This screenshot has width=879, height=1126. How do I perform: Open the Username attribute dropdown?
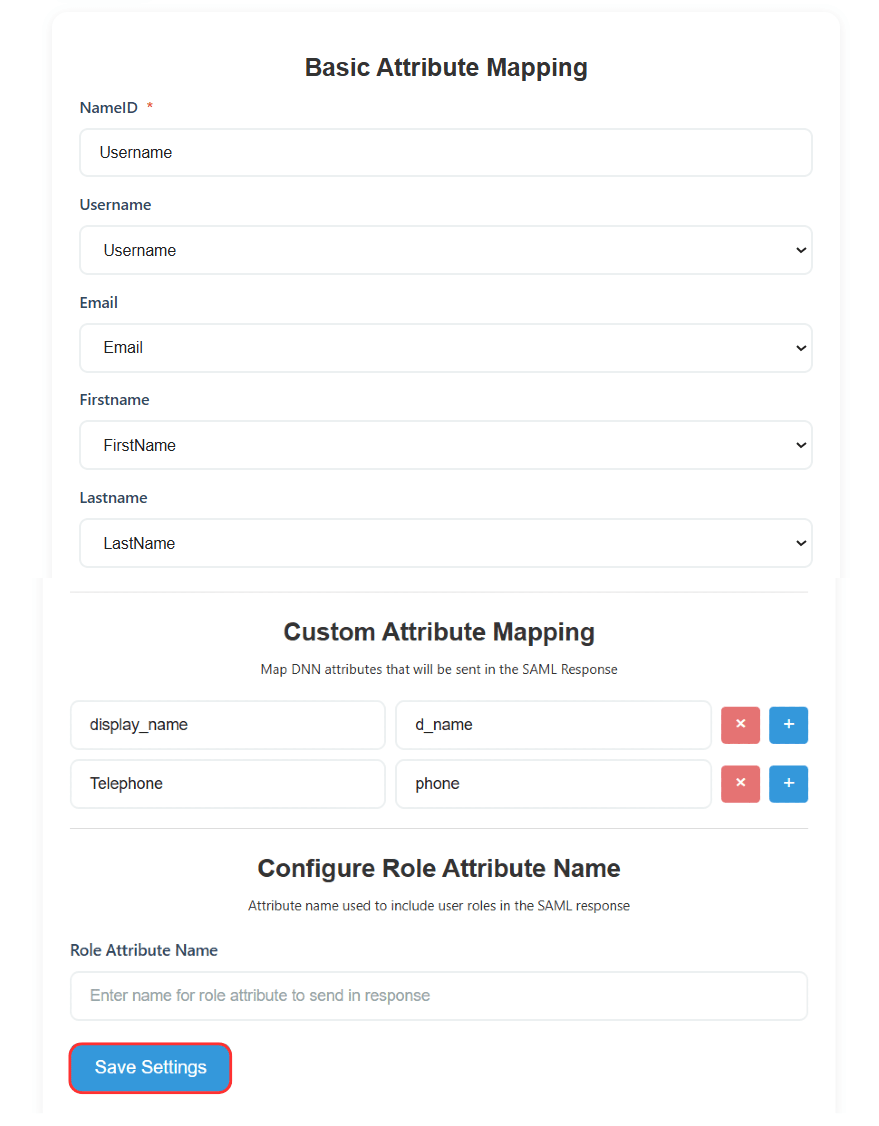pos(445,250)
